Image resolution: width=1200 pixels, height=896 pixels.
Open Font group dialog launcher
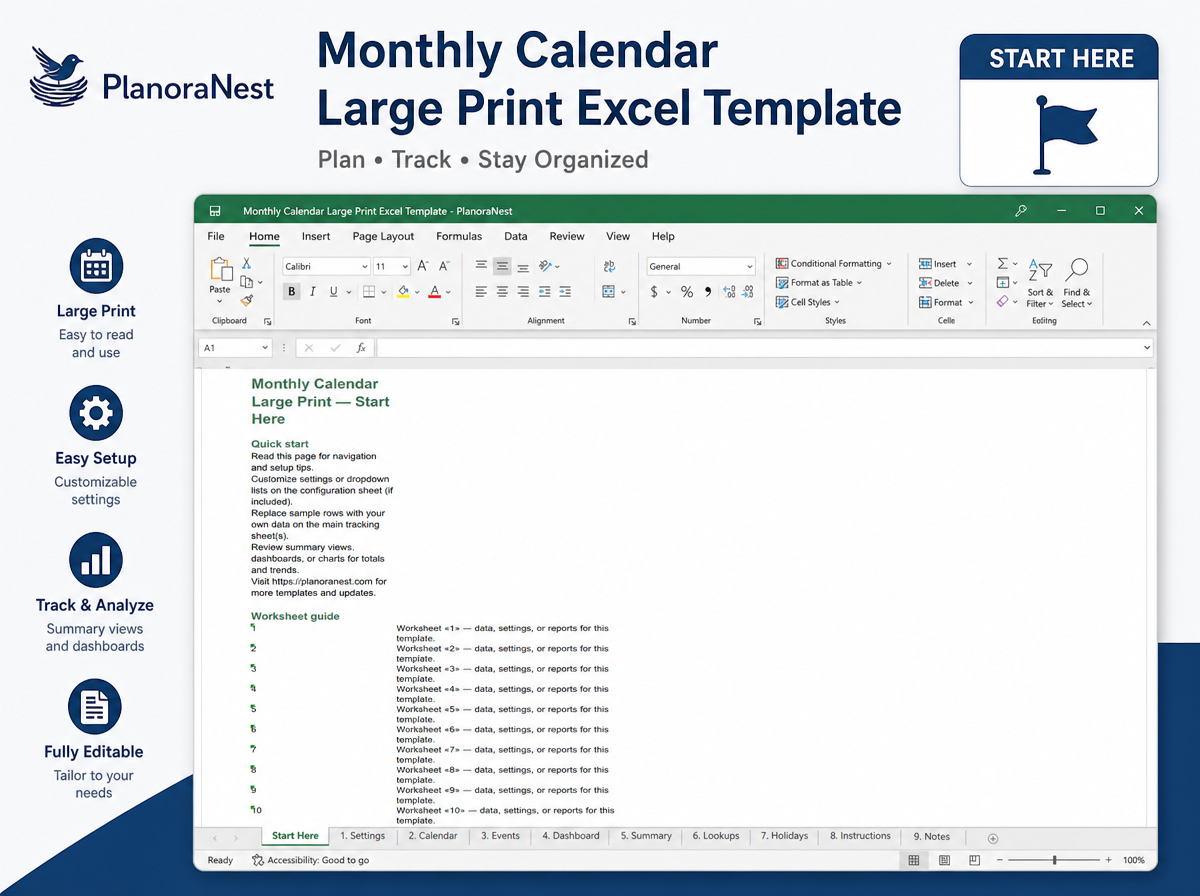(x=456, y=322)
